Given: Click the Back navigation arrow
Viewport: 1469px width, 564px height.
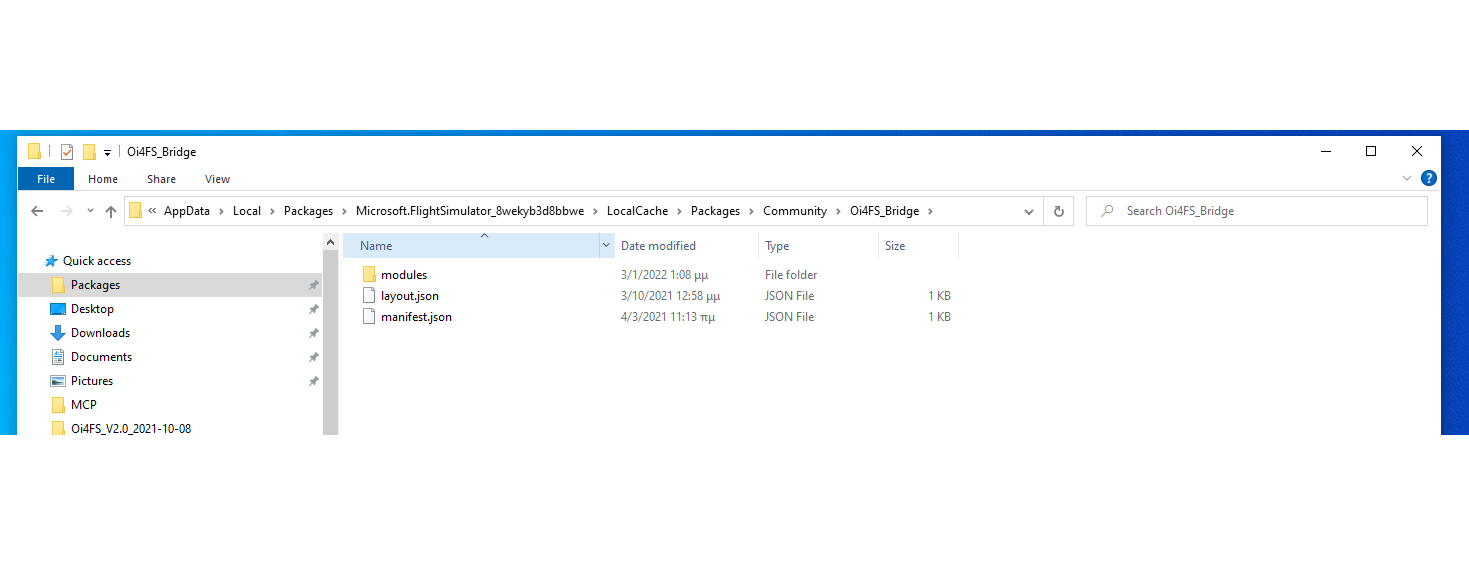Looking at the screenshot, I should point(37,211).
